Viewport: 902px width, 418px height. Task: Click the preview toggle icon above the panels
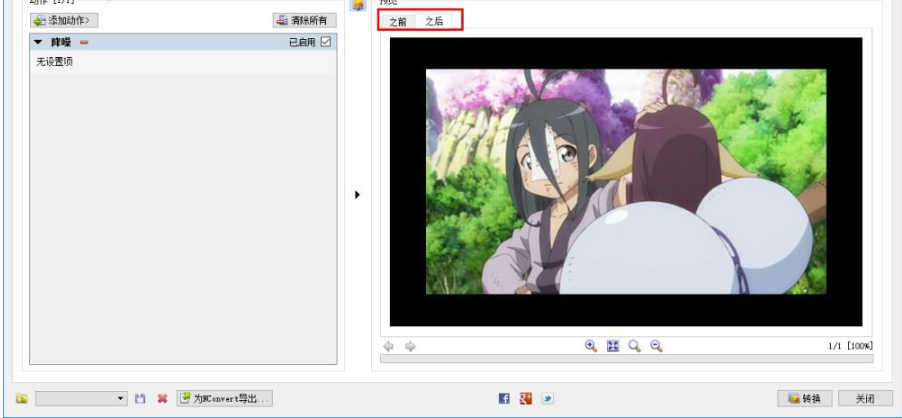point(358,5)
